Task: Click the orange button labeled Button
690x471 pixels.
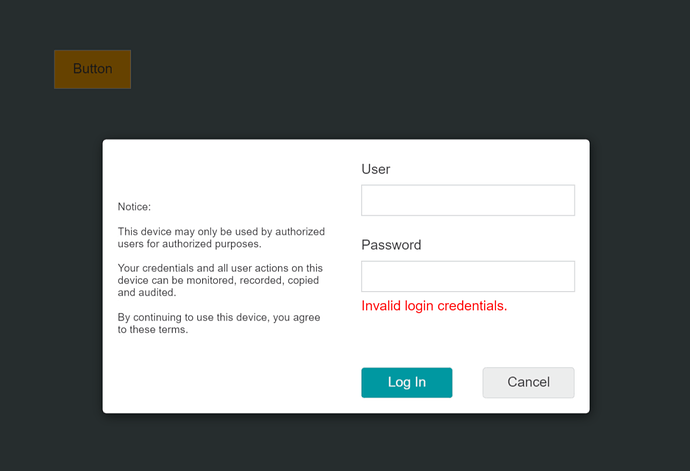Action: tap(92, 69)
